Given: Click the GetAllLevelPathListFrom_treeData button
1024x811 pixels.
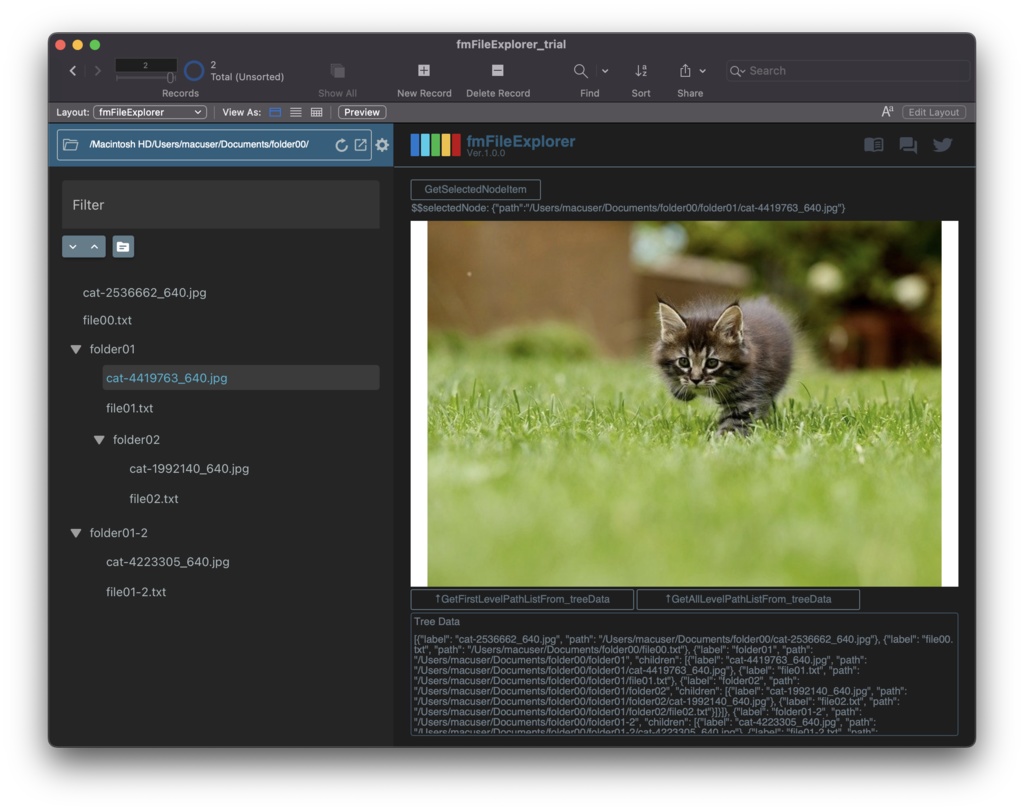Looking at the screenshot, I should click(749, 599).
